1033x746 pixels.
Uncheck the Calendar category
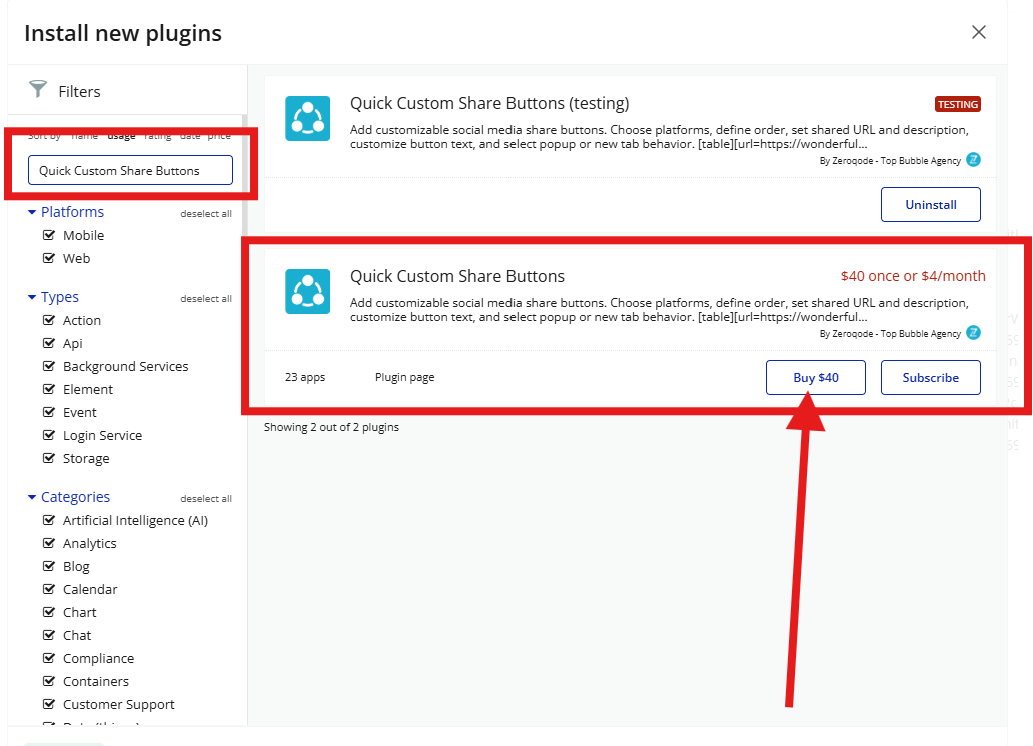49,589
